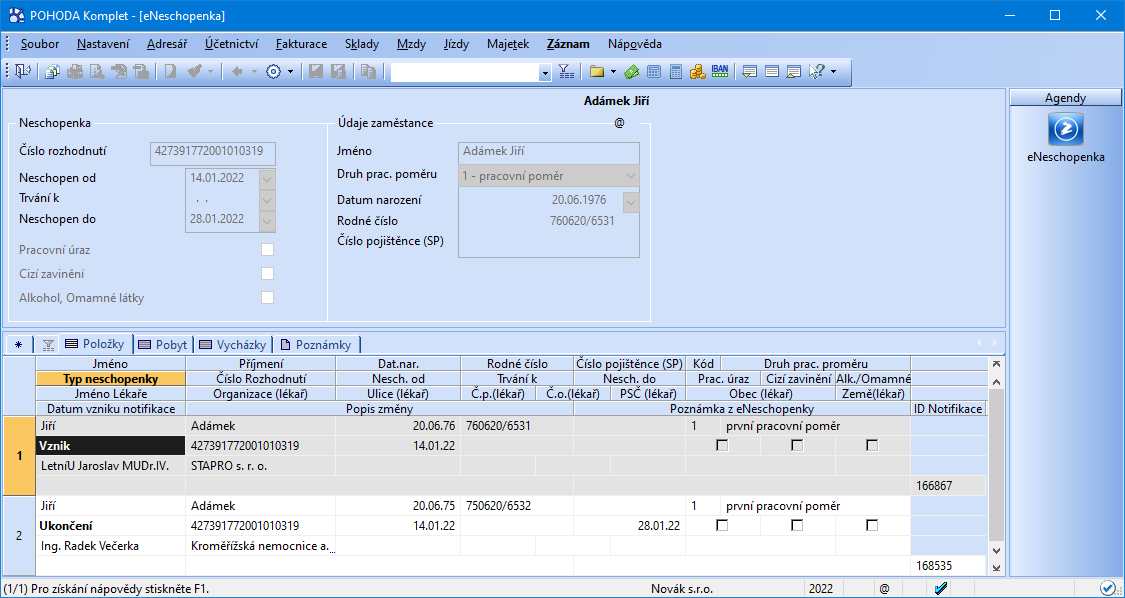Toggle the Alkohol, Omamné látky checkbox
Viewport: 1125px width, 598px height.
point(268,297)
